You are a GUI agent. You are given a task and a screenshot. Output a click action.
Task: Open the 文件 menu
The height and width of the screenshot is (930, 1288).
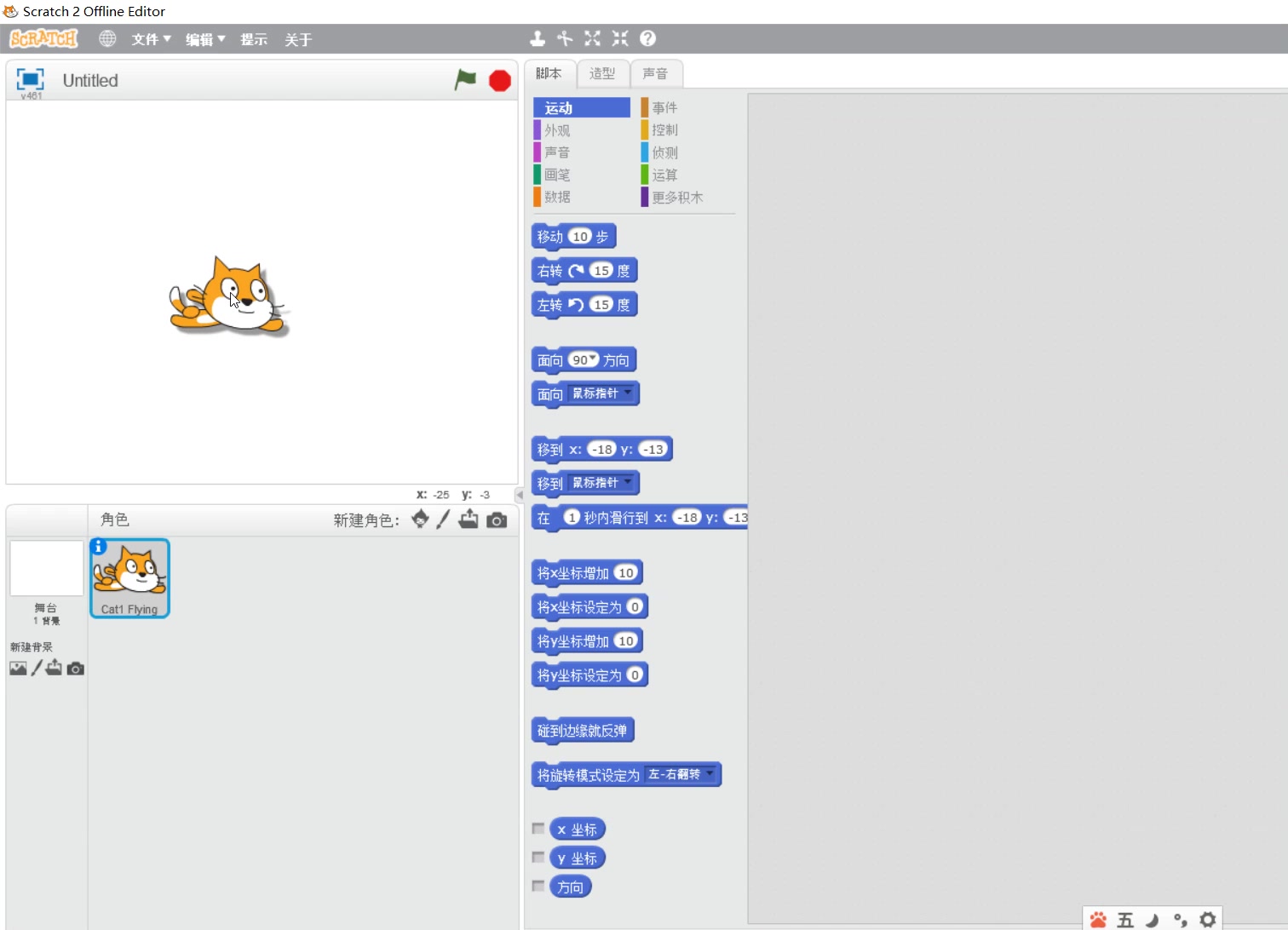(150, 38)
